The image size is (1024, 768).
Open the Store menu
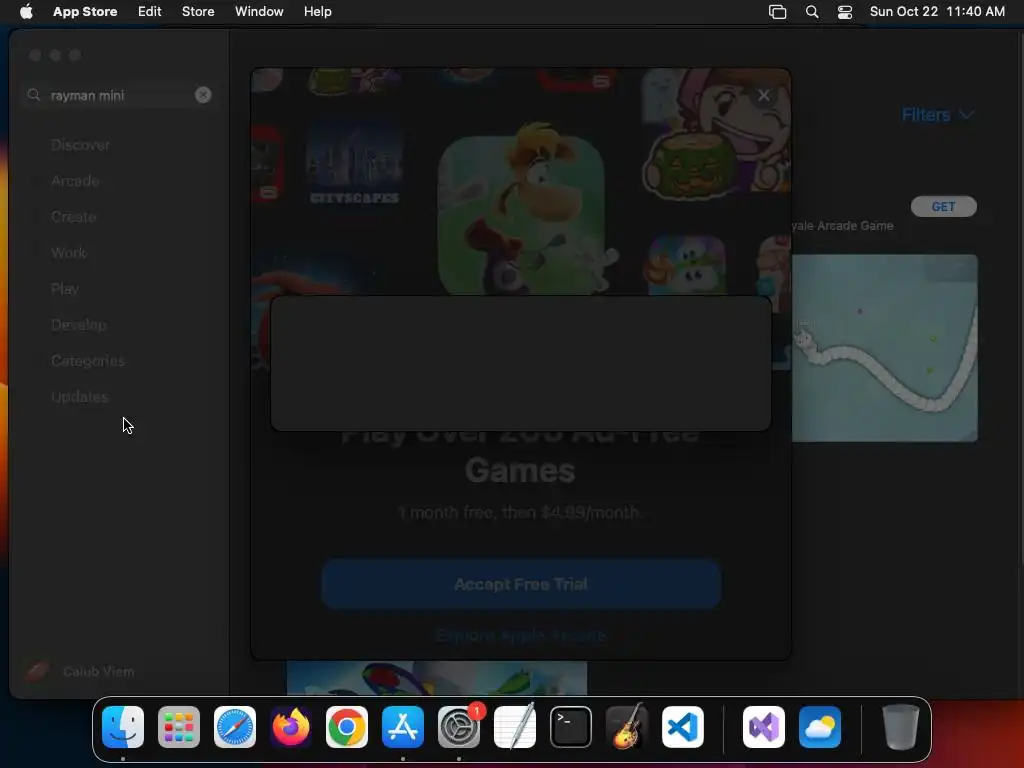198,12
